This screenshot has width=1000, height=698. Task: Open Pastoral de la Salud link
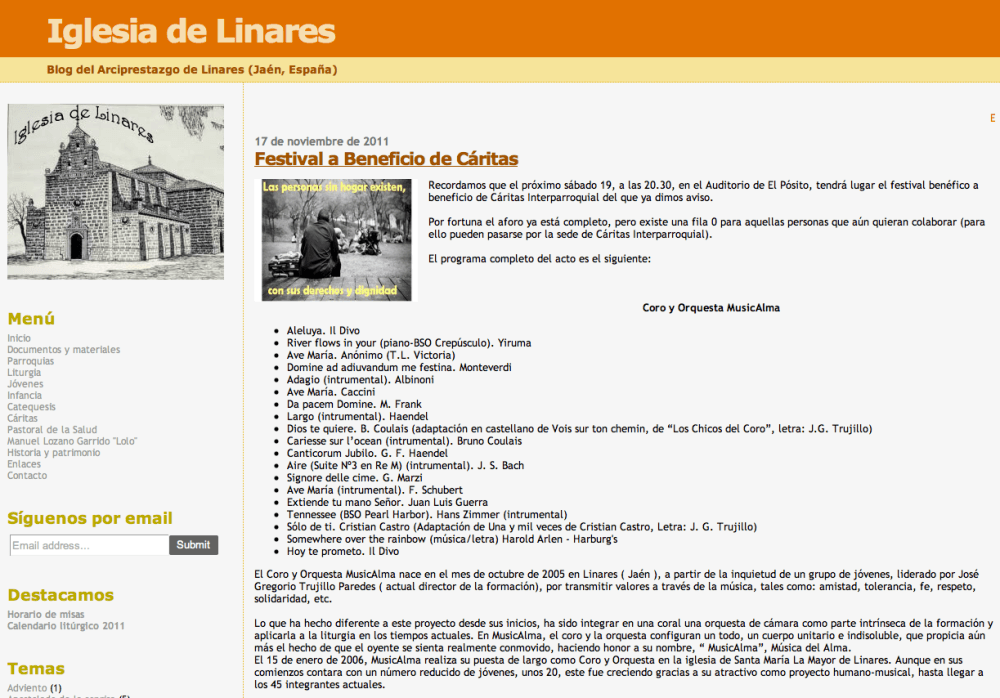click(x=52, y=430)
